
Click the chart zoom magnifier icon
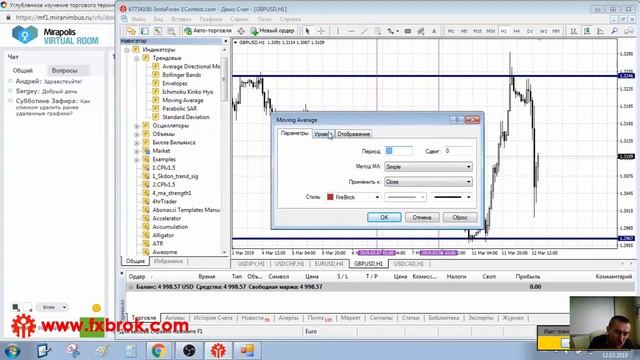[614, 31]
